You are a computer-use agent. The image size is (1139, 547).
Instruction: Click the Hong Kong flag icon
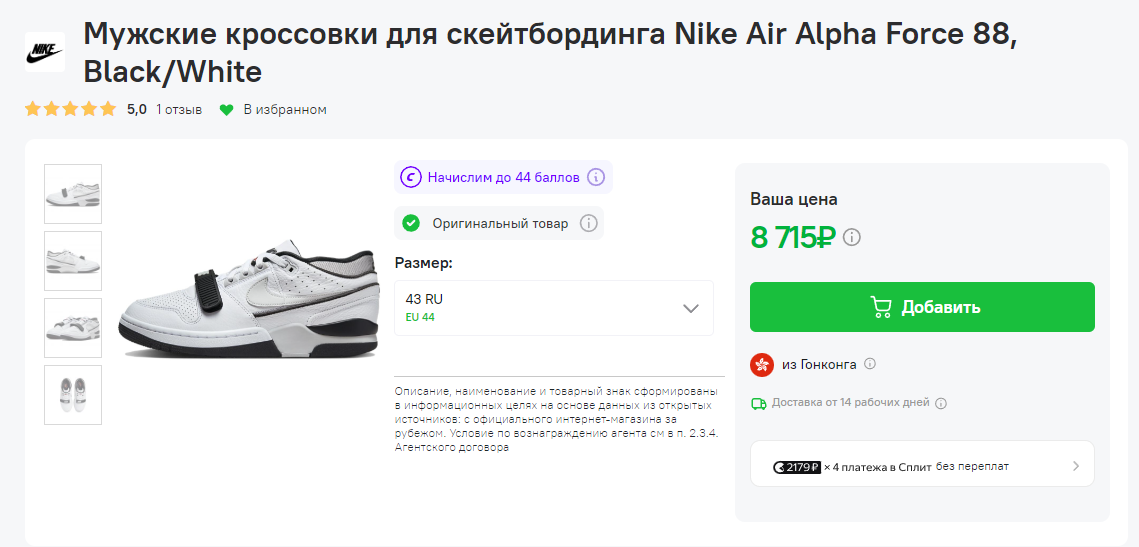pyautogui.click(x=762, y=364)
